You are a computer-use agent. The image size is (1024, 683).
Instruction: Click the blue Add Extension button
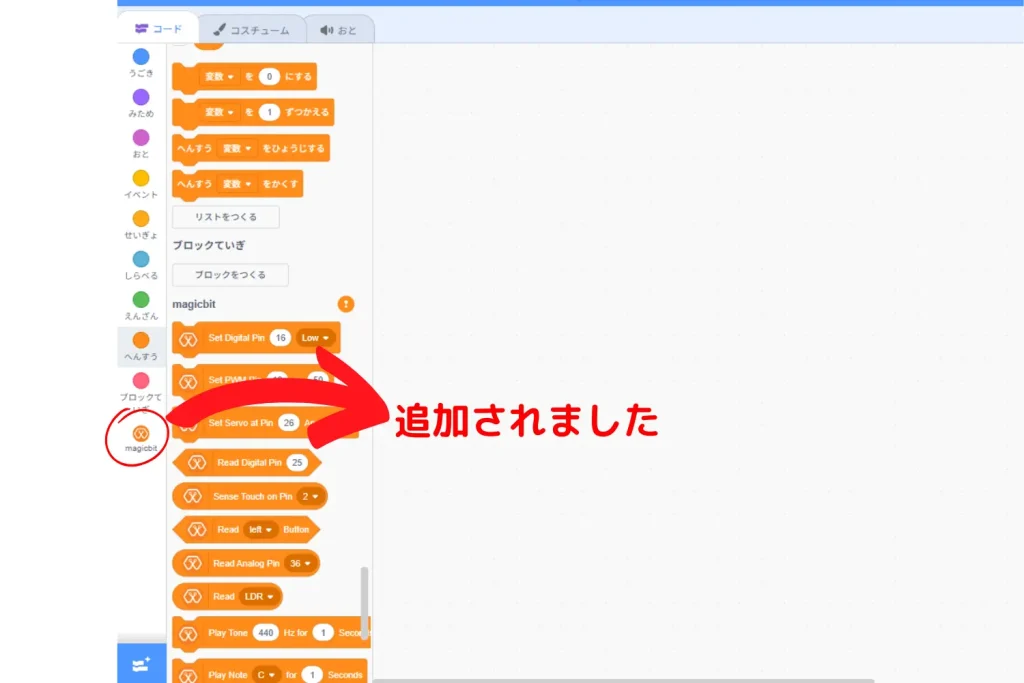coord(141,664)
